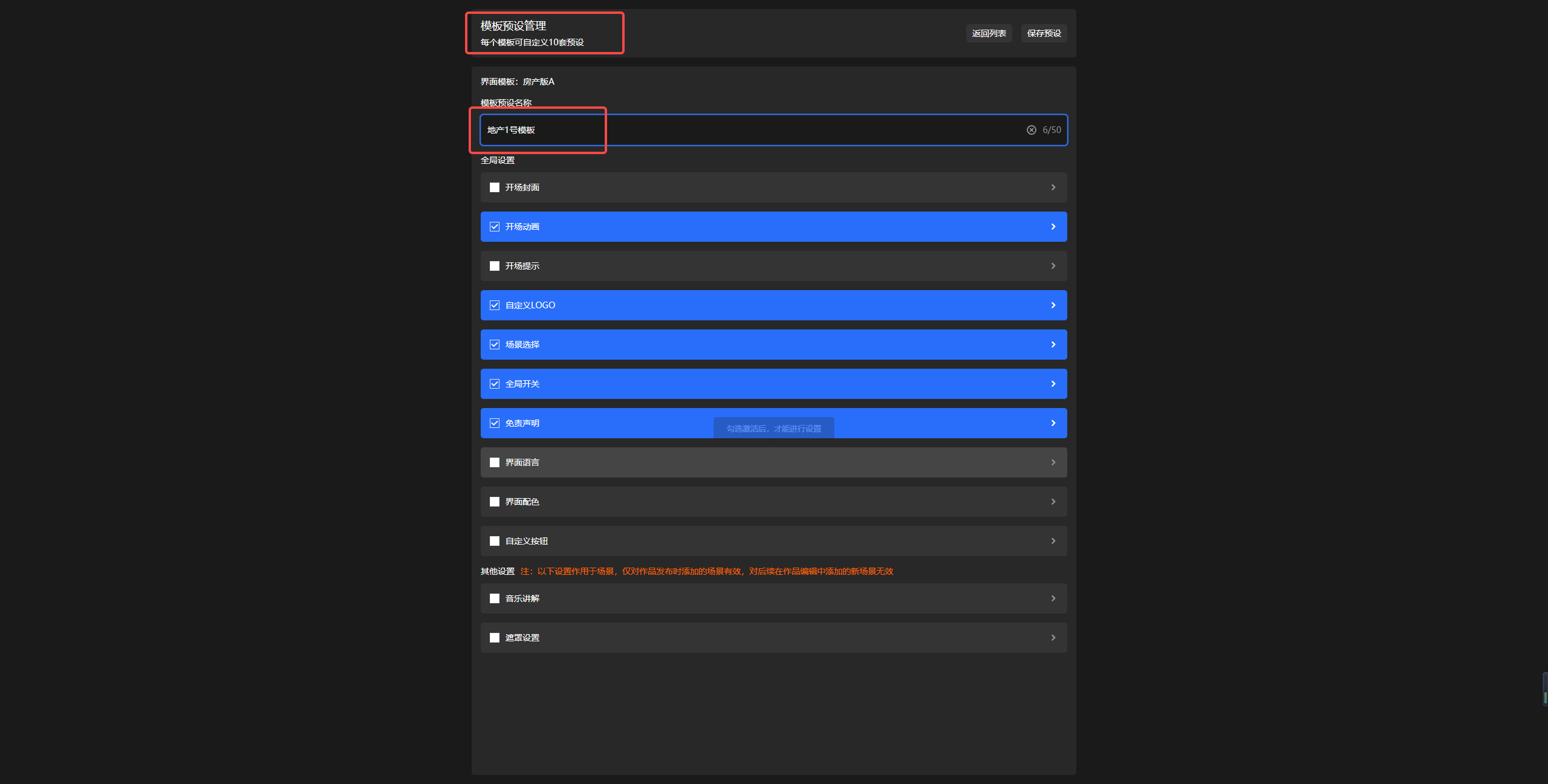
Task: Expand 全局开关 row chevron
Action: tap(1053, 384)
